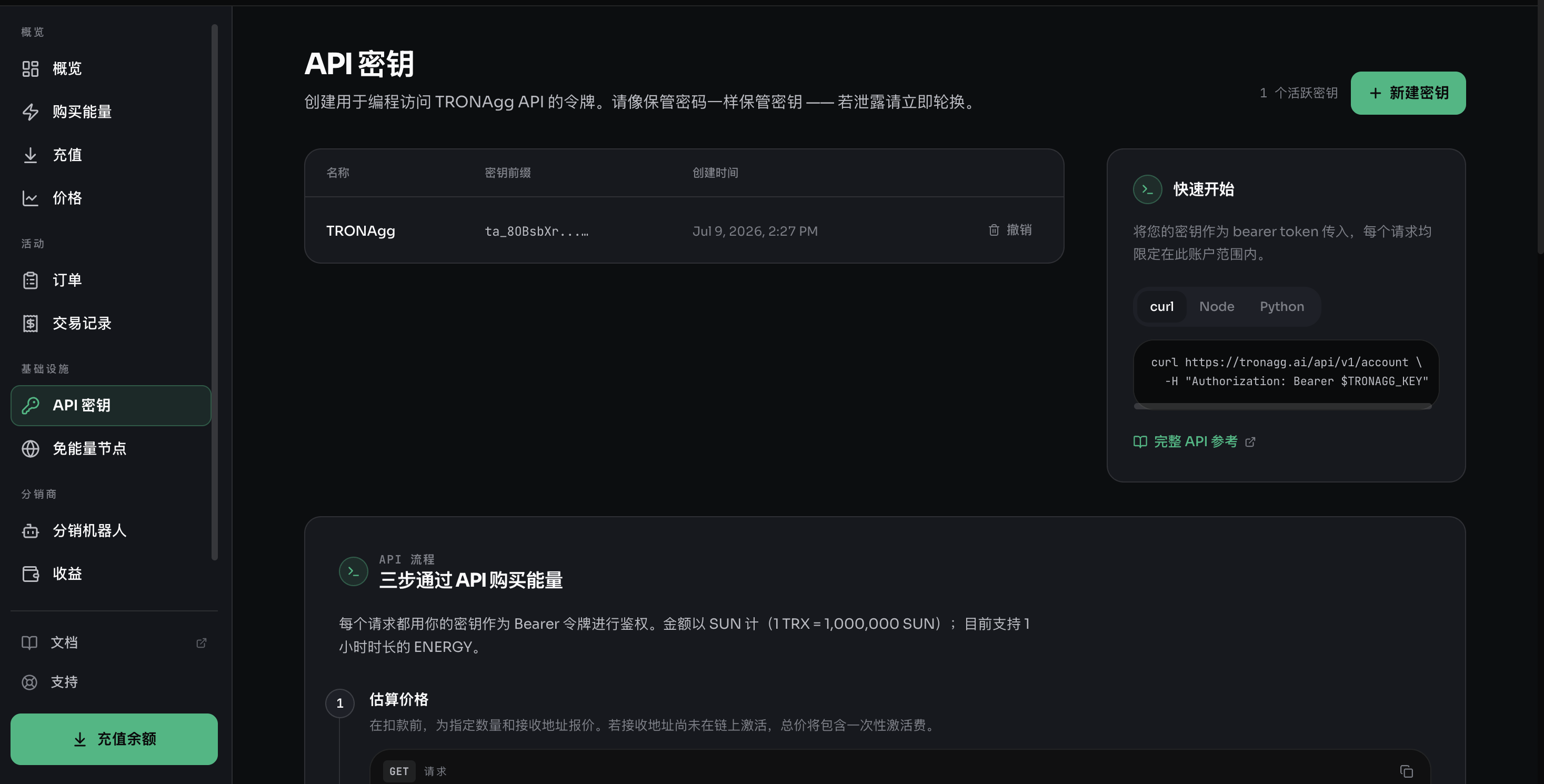Click the globe icon beside 免能量节点
Image resolution: width=1544 pixels, height=784 pixels.
[30, 448]
